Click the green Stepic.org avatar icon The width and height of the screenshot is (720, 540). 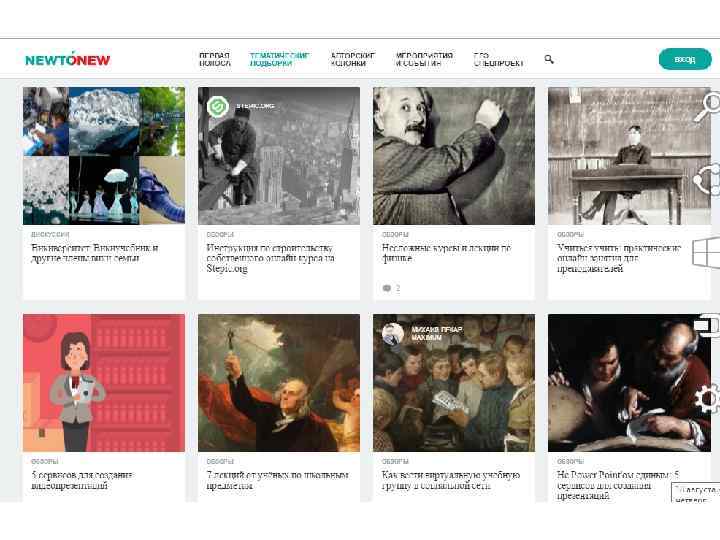(x=217, y=107)
